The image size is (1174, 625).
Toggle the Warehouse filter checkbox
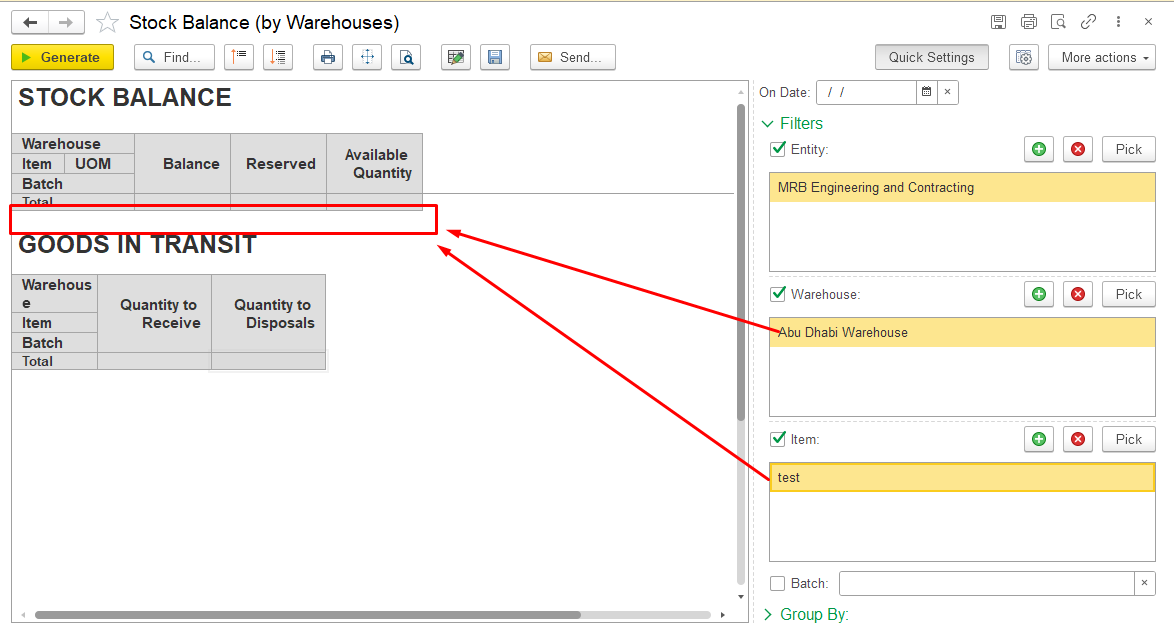(778, 294)
